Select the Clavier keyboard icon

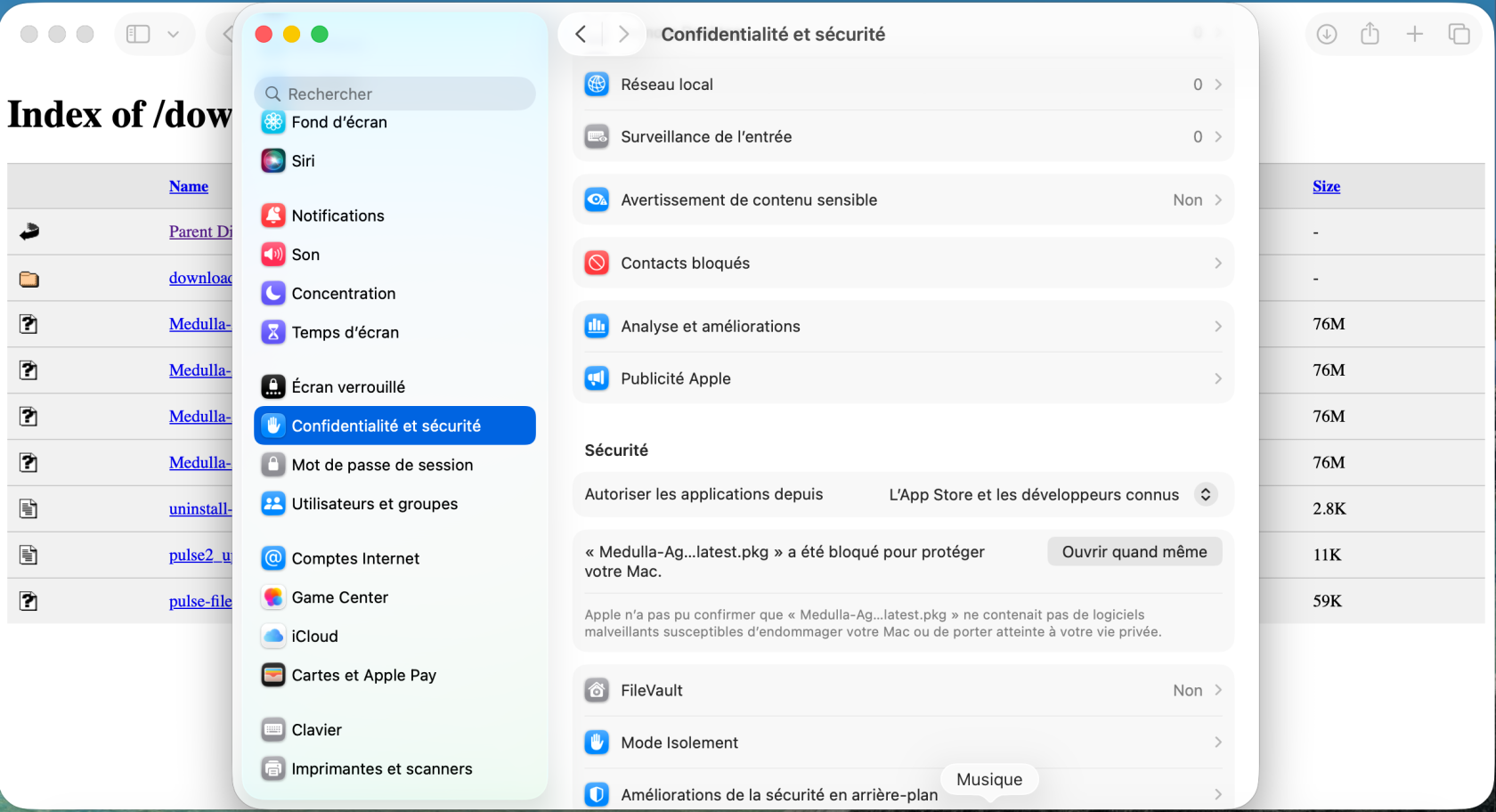tap(273, 730)
